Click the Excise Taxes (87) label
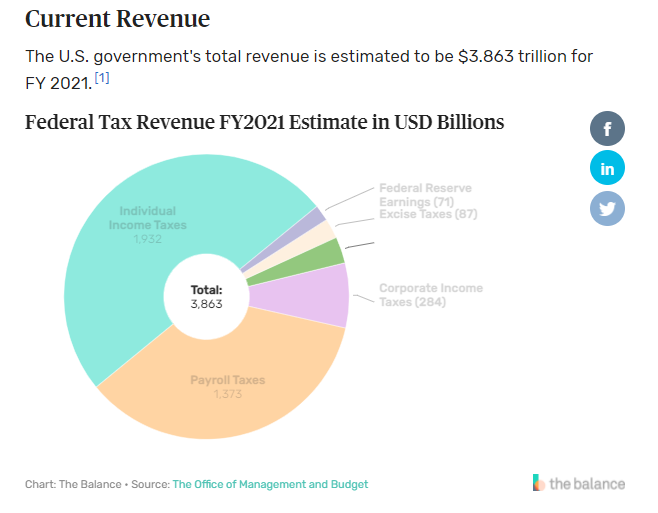Viewport: 658px width, 513px height. click(428, 214)
